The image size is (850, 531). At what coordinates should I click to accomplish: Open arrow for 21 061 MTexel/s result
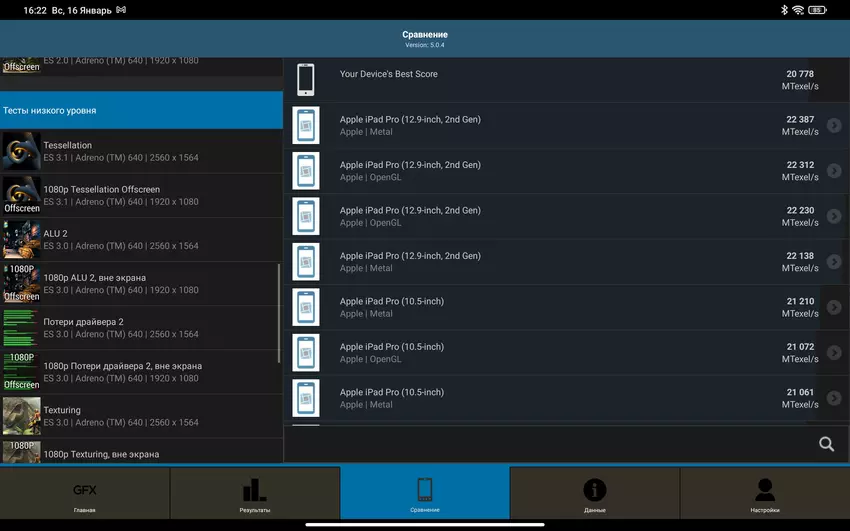(x=834, y=398)
